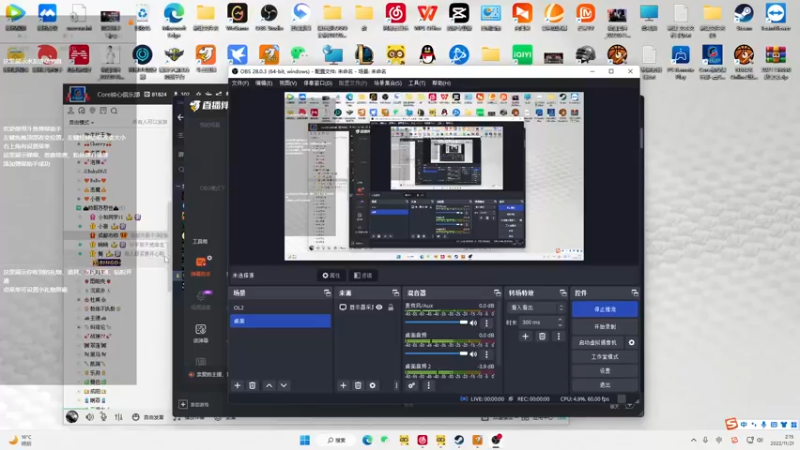Adjust transition duration 300 ms stepper
Image resolution: width=800 pixels, height=450 pixels.
(560, 322)
